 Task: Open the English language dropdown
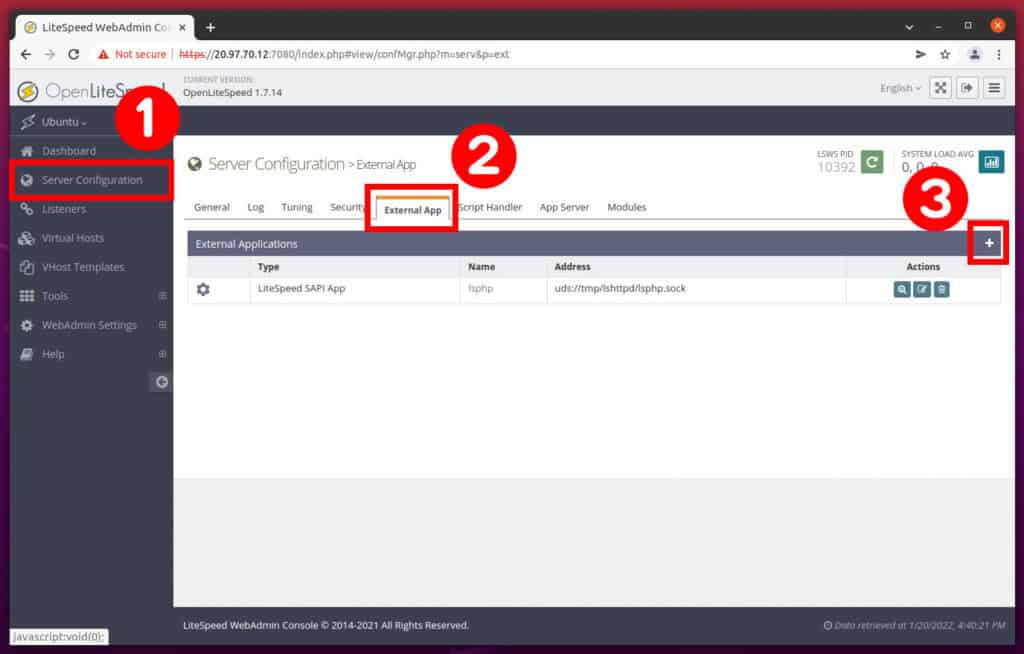pyautogui.click(x=900, y=88)
